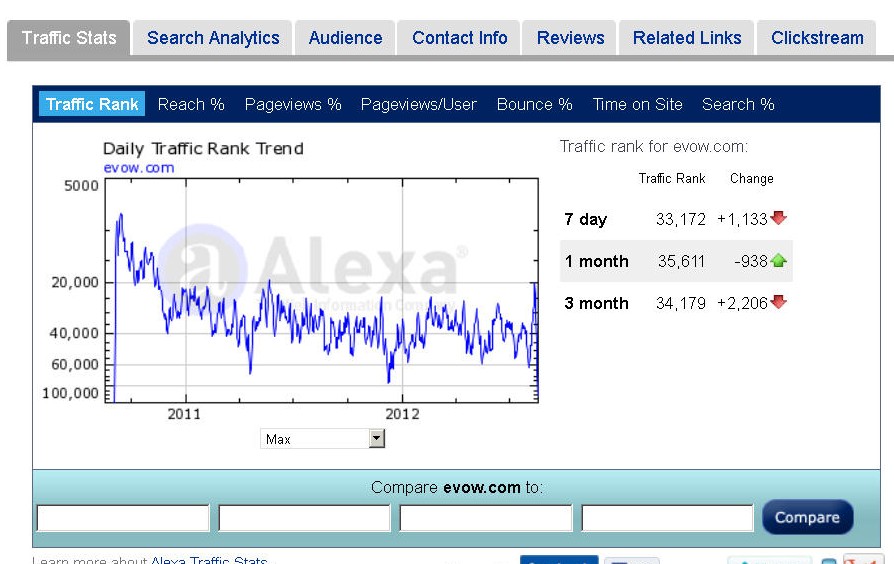
Task: Click the 2011 axis label
Action: pyautogui.click(x=184, y=414)
